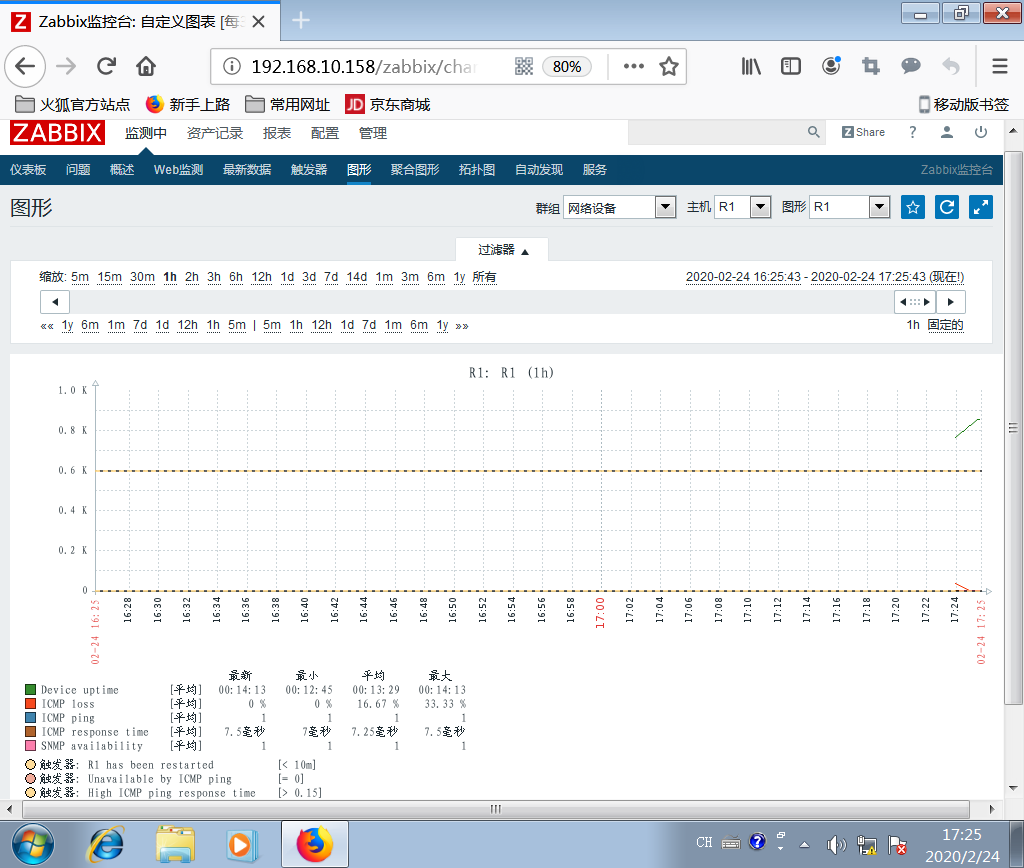Screen dimensions: 1024x868
Task: Click the logout power icon
Action: coord(981,133)
